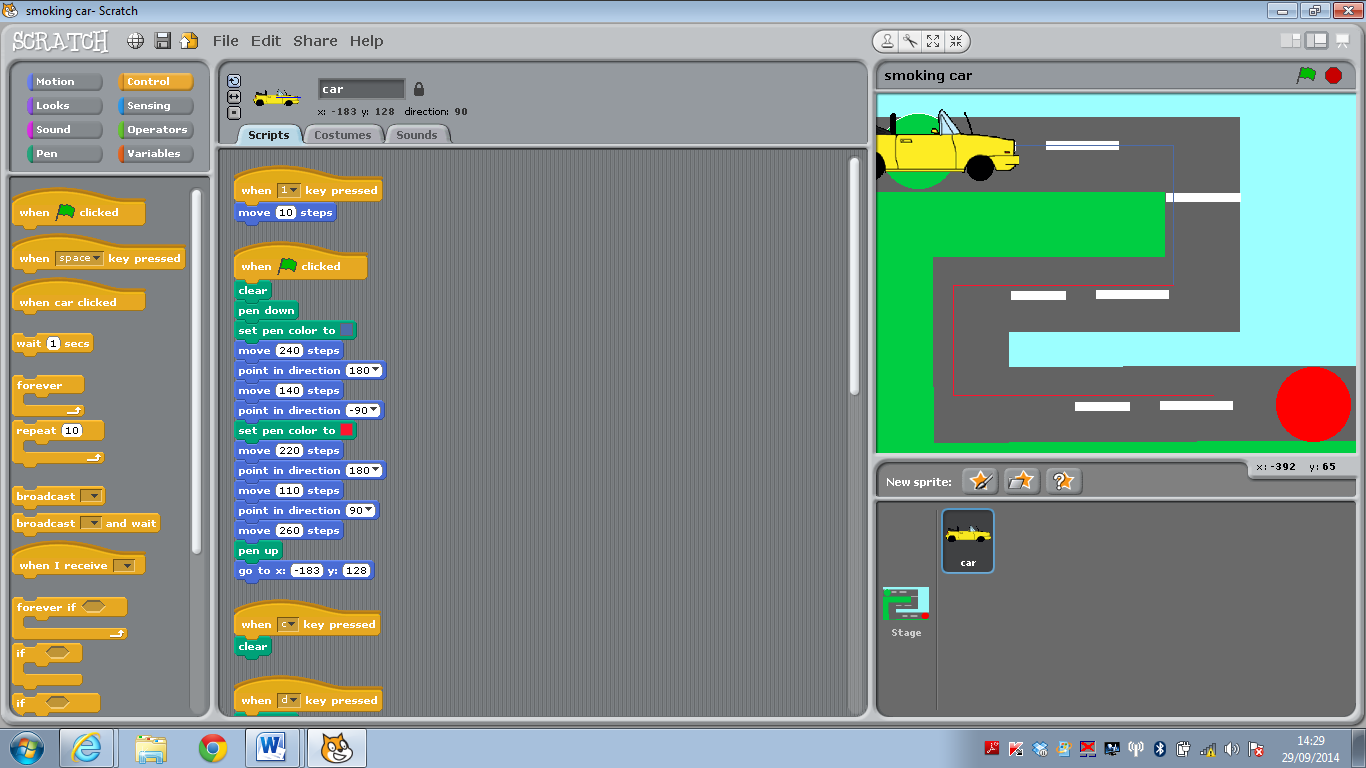Open the Help menu
1366x768 pixels.
pos(366,41)
